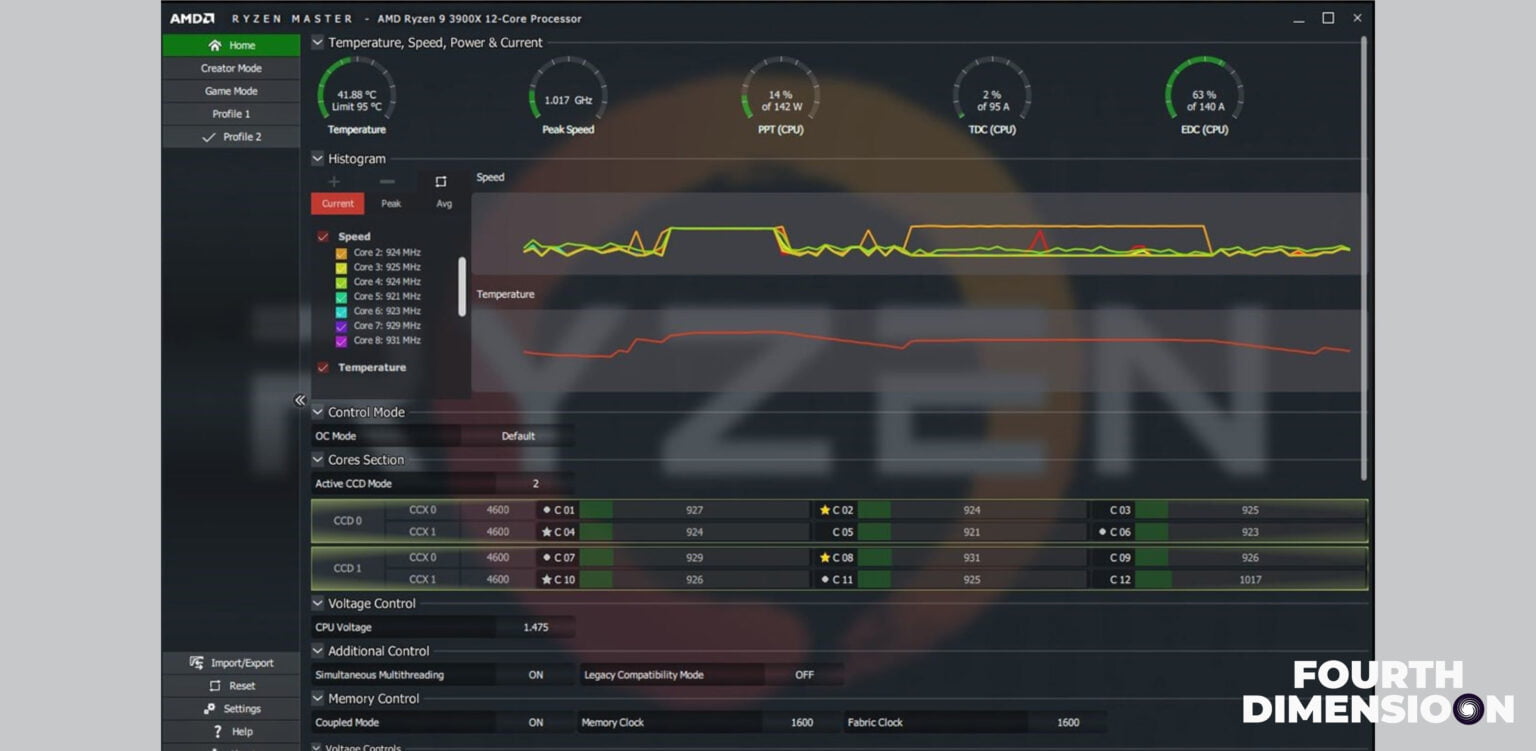
Task: Click the Settings gears icon
Action: (209, 709)
